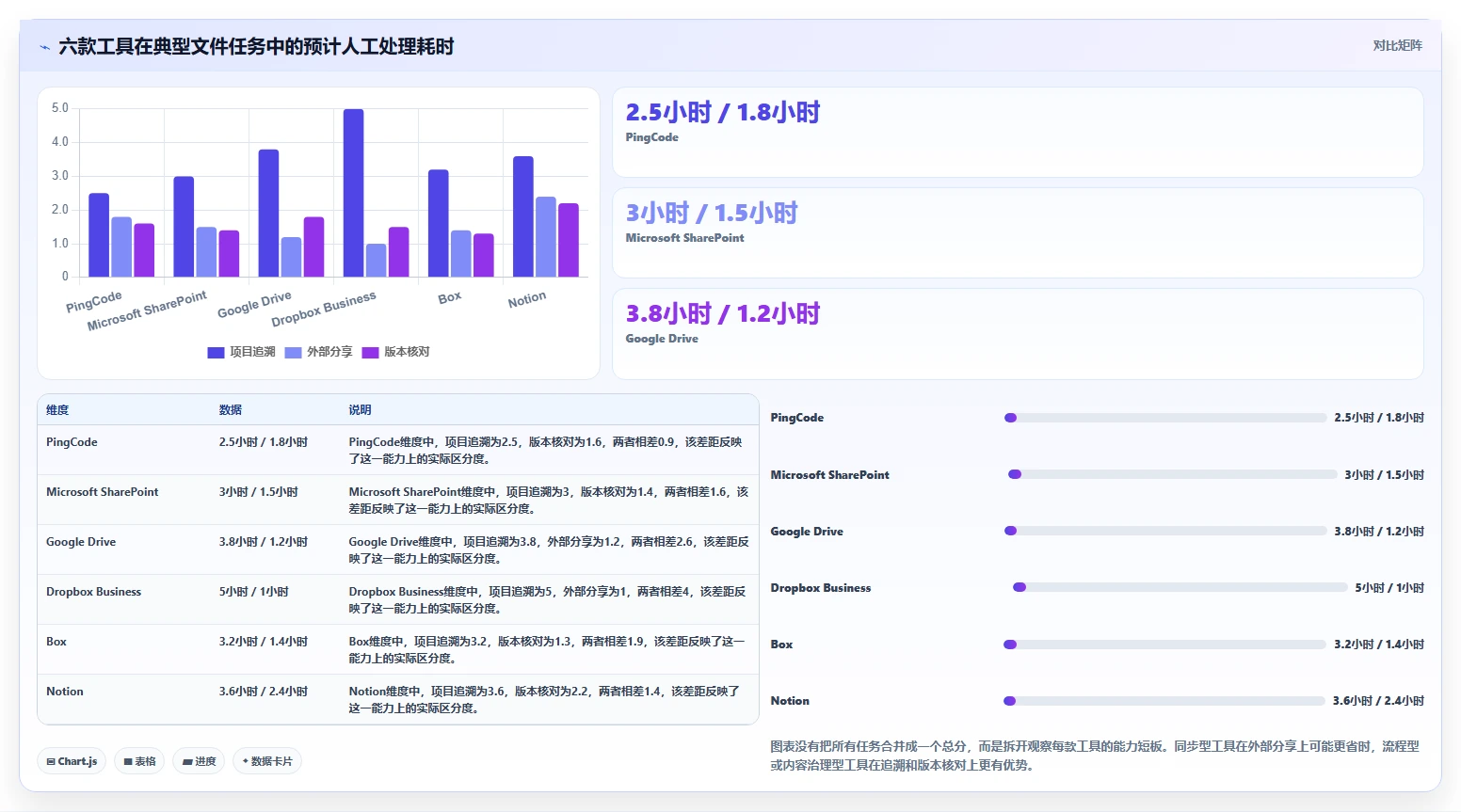Click the 数据卡片 tag chip

click(x=267, y=761)
